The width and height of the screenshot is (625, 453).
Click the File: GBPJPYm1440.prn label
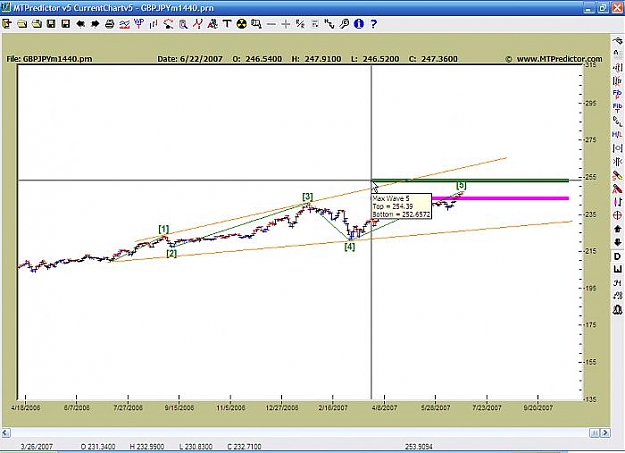(49, 59)
